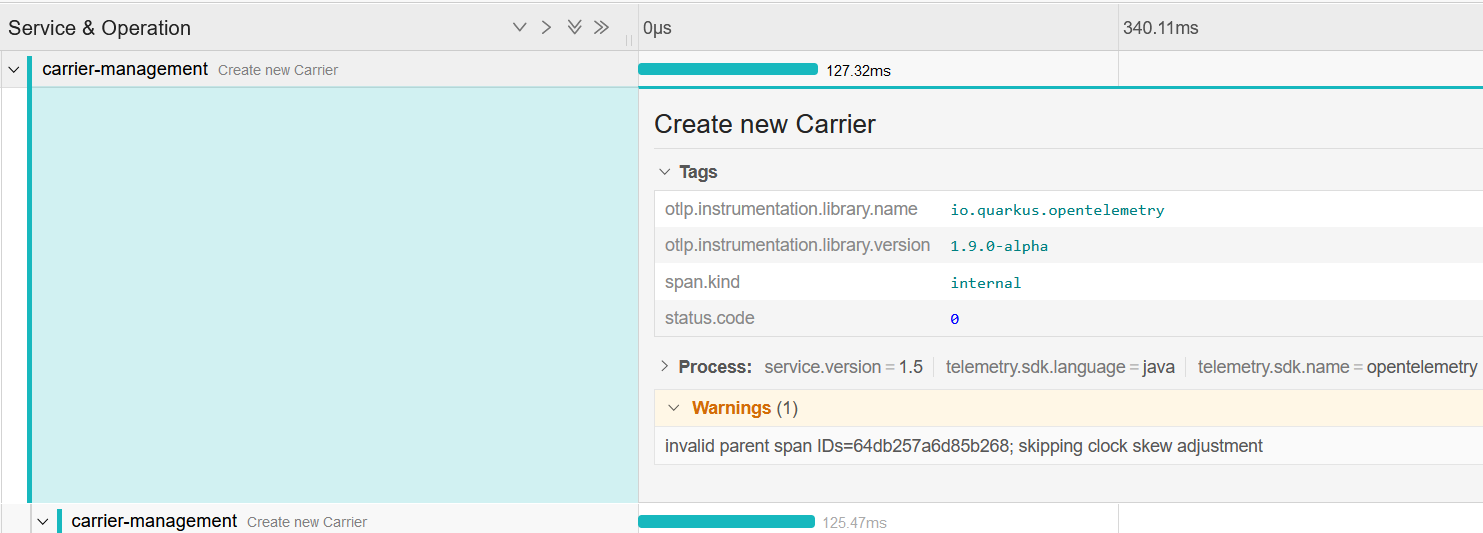Click the status.code tag key
The height and width of the screenshot is (533, 1483).
[709, 318]
